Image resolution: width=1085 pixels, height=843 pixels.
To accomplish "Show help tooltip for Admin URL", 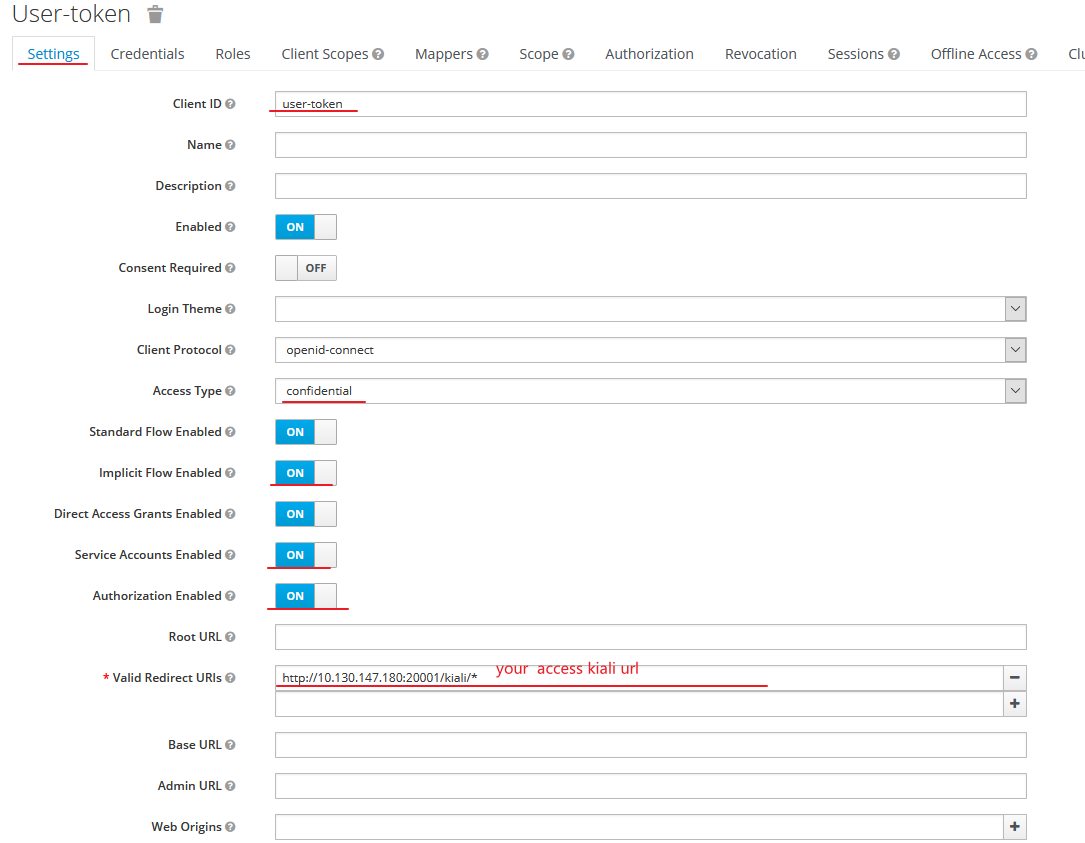I will tap(230, 786).
